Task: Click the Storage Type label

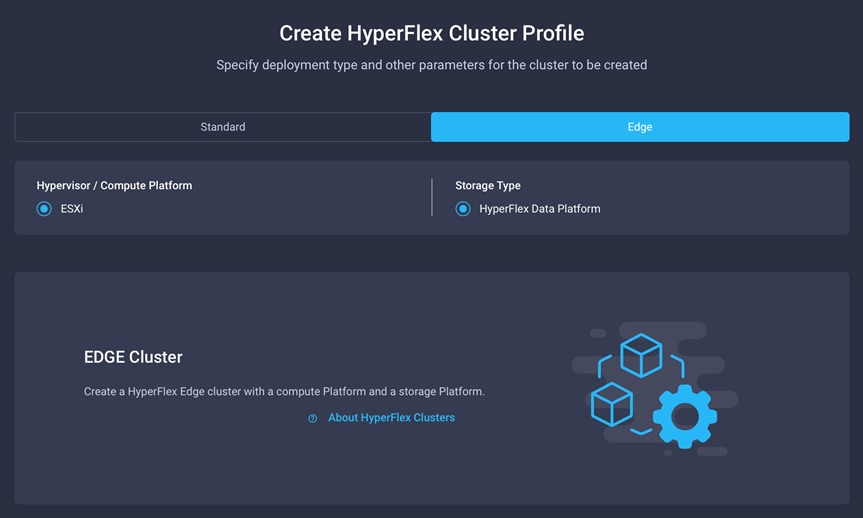Action: (488, 186)
